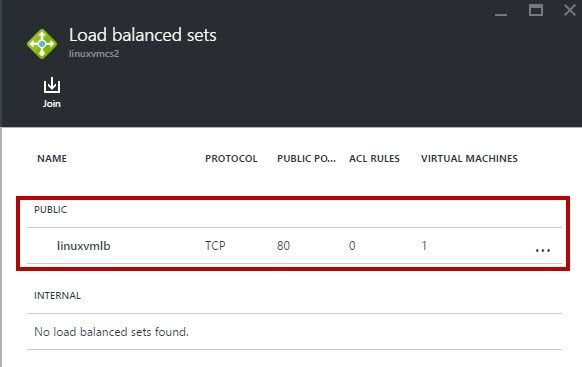Sort by PROTOCOL column header
582x367 pixels.
point(231,158)
